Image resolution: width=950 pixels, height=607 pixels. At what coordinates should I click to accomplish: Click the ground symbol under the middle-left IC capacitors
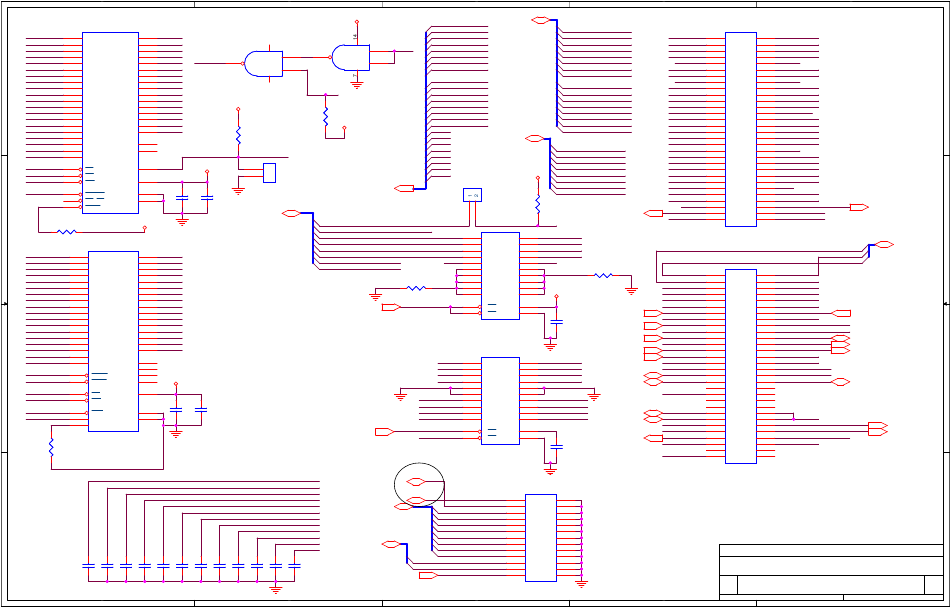click(x=176, y=434)
